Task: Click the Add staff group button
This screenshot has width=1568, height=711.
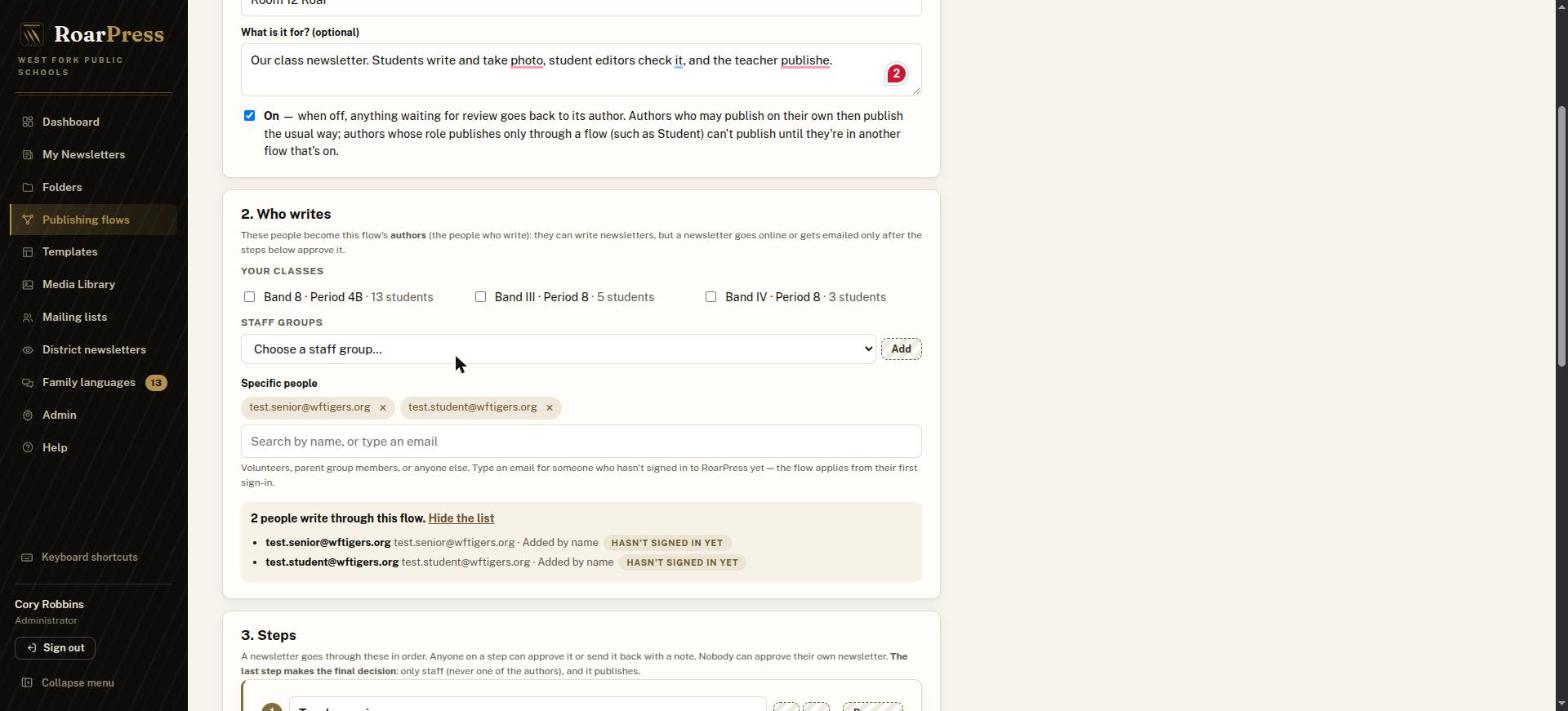Action: (x=901, y=349)
